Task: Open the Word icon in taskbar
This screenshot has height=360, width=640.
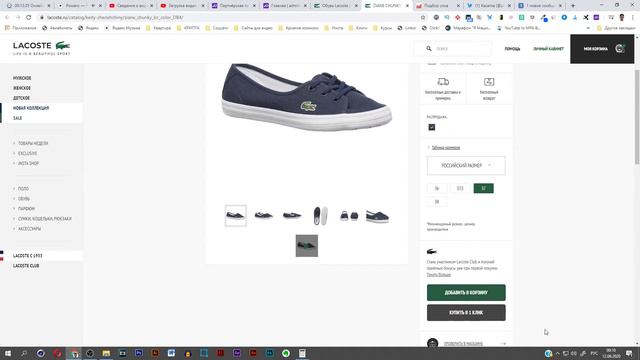Action: [x=171, y=353]
